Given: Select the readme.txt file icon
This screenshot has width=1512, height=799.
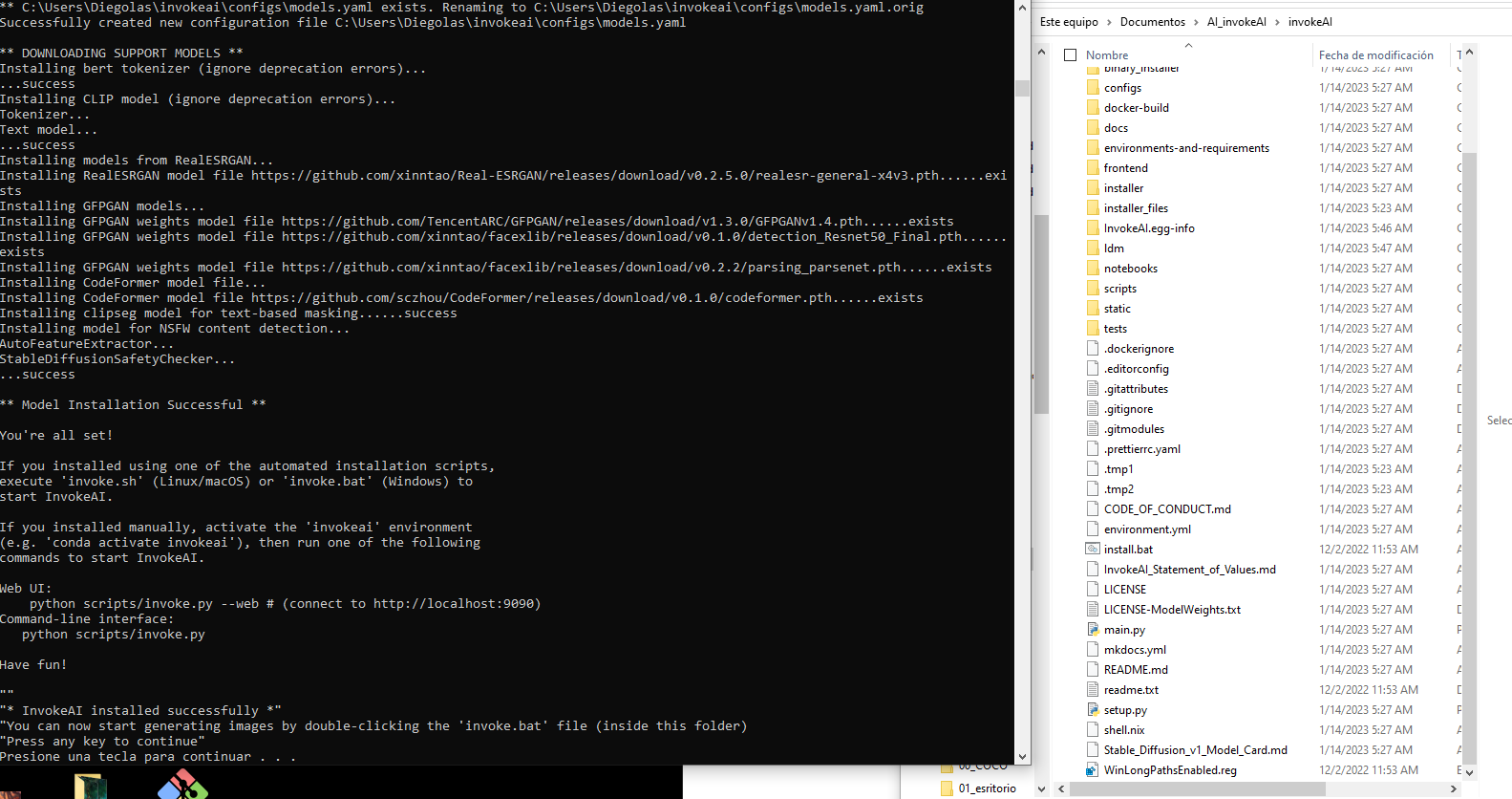Looking at the screenshot, I should click(x=1093, y=690).
